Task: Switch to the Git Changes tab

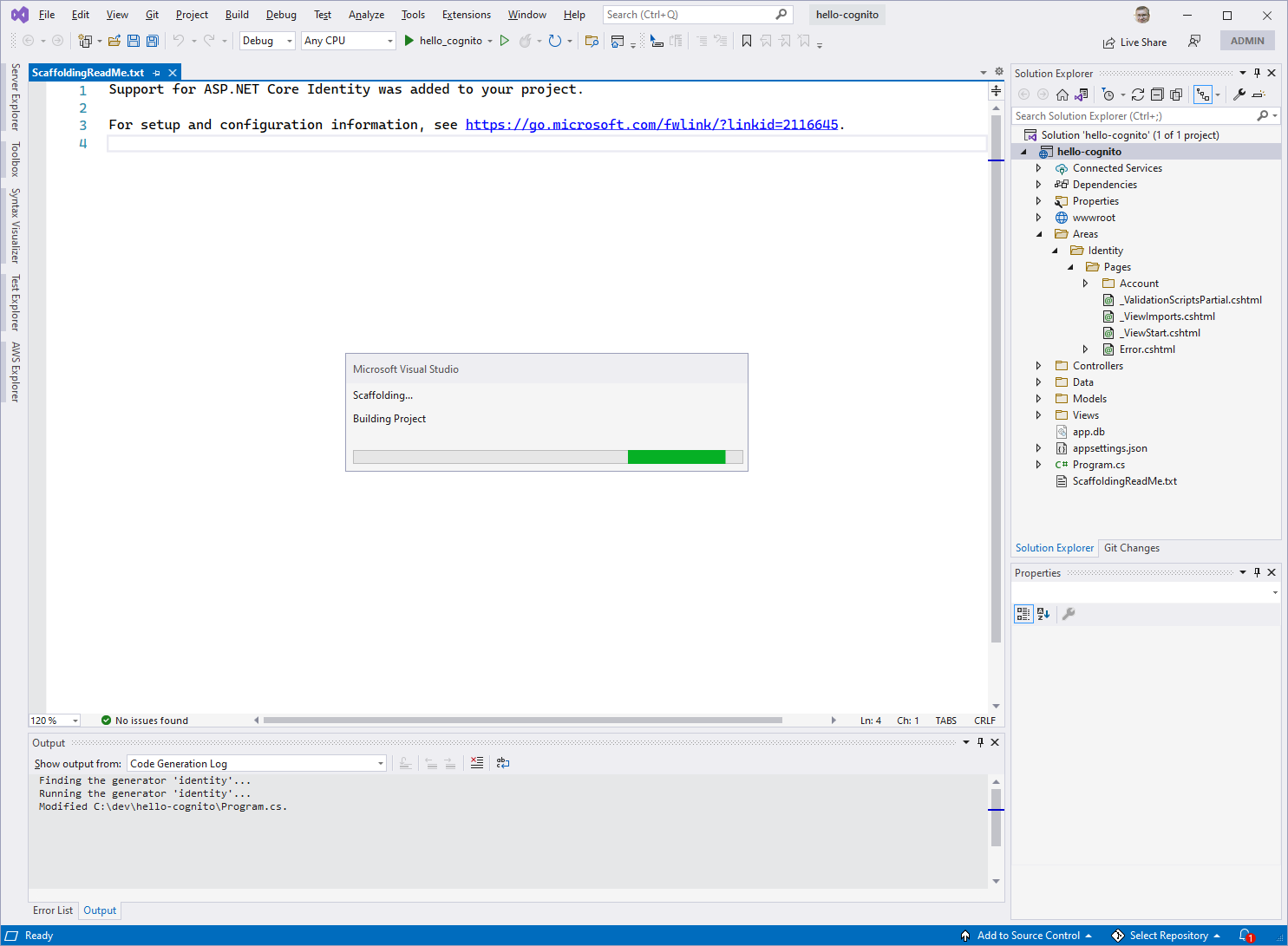Action: pyautogui.click(x=1132, y=548)
